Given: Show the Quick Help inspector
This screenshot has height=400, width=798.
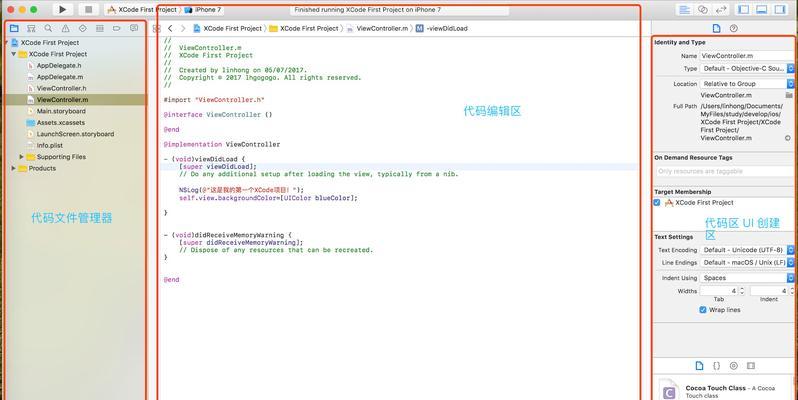Looking at the screenshot, I should tap(733, 28).
